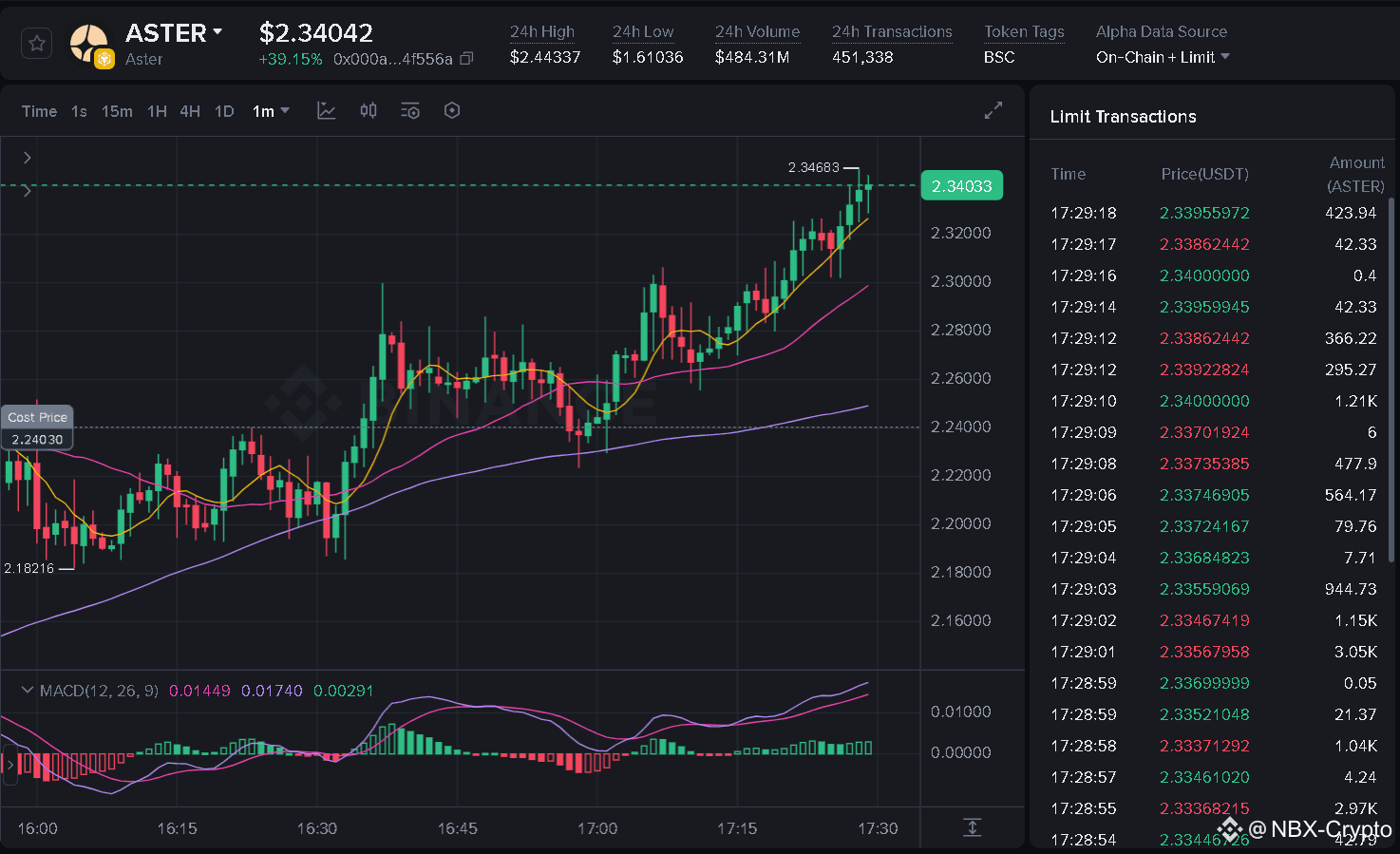This screenshot has height=854, width=1400.
Task: Expand the top chart legend arrow
Action: click(x=28, y=158)
